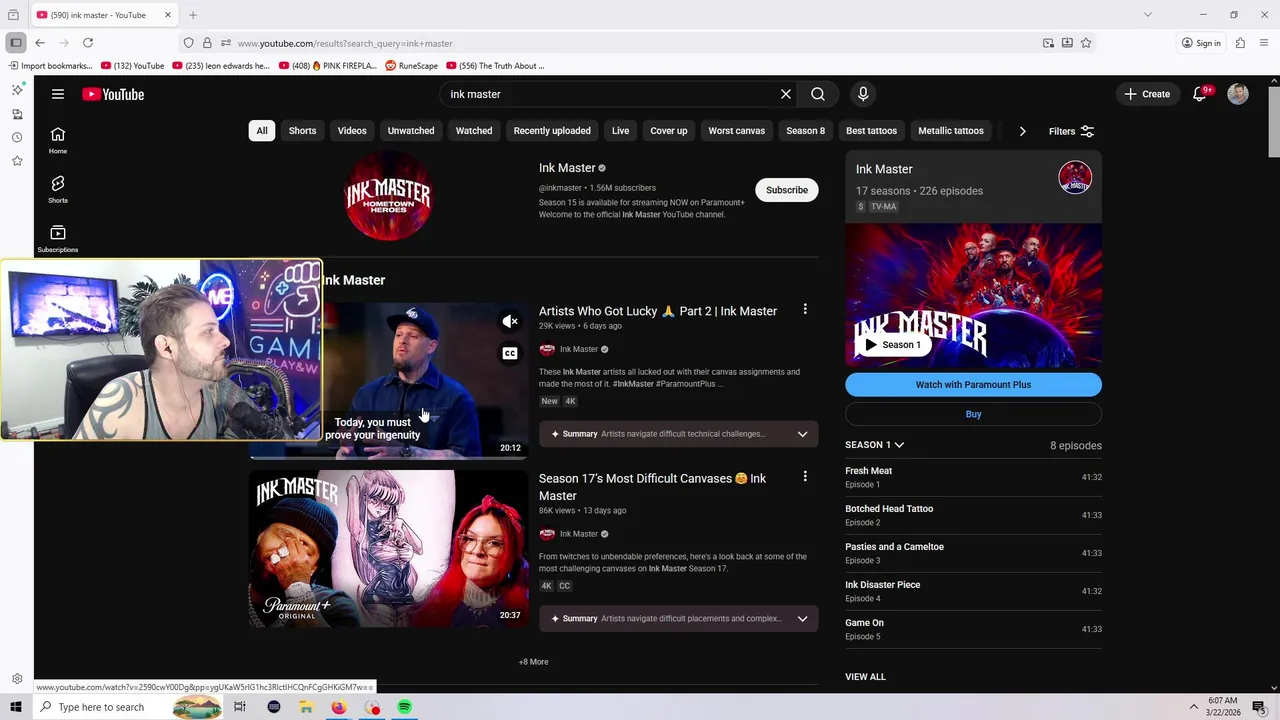The image size is (1280, 720).
Task: Show more filter chips with the right arrow
Action: [1022, 131]
